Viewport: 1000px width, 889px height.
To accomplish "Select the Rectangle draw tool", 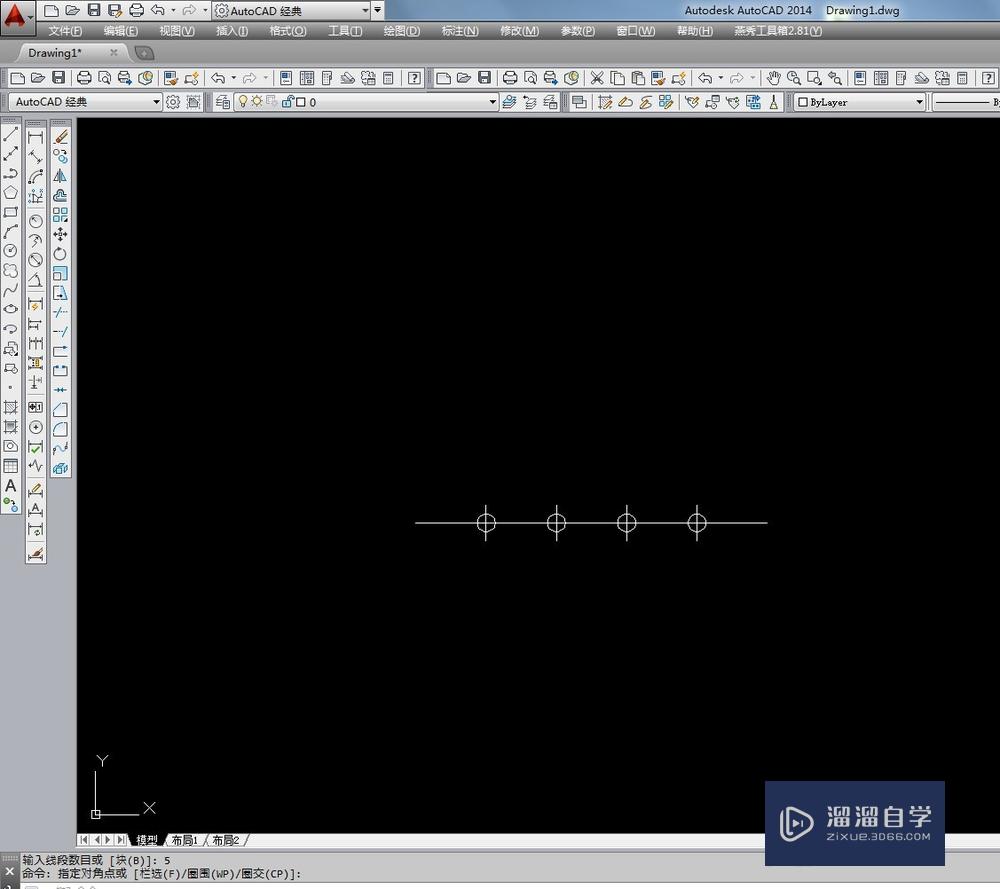I will click(11, 212).
